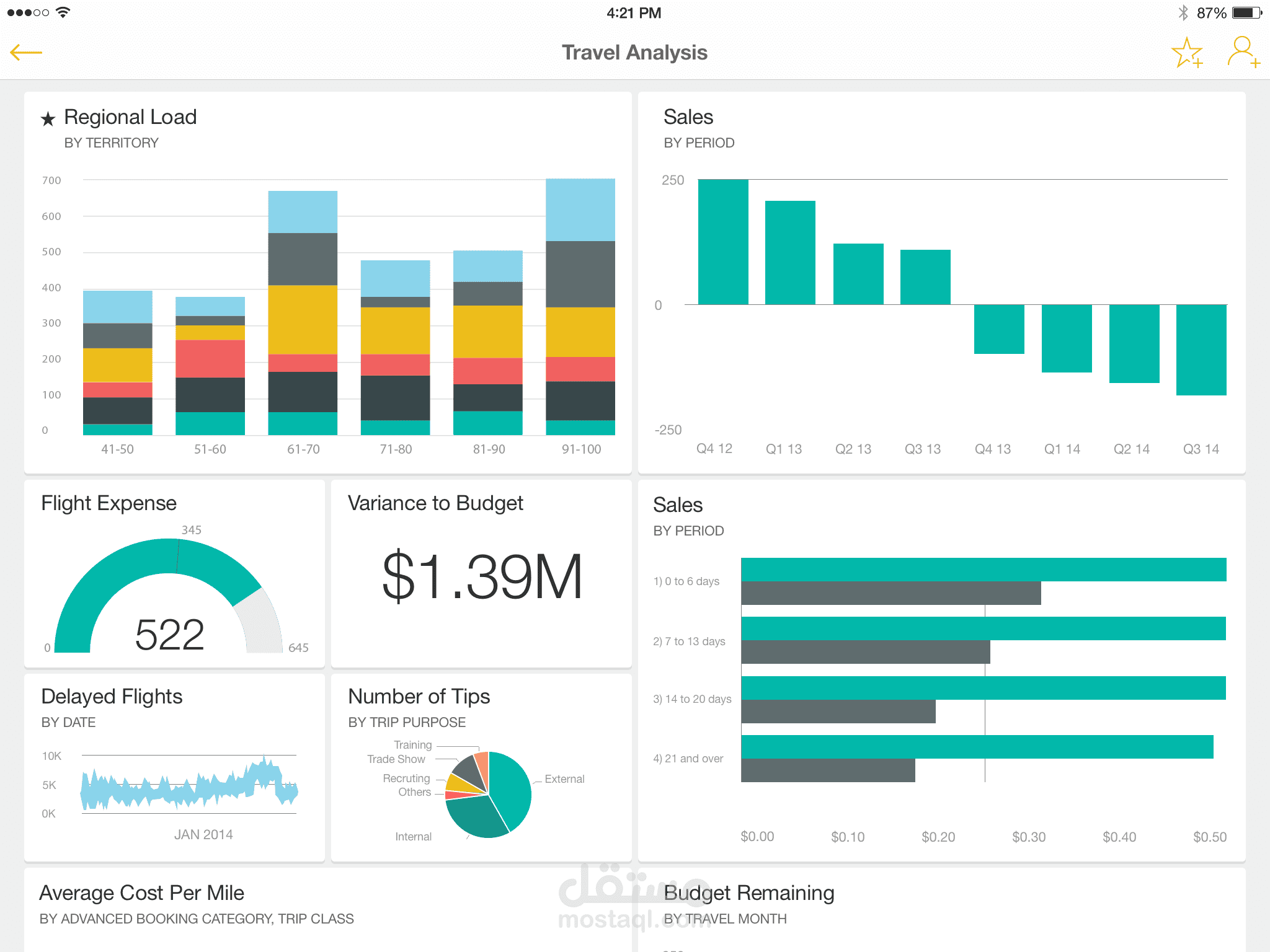Tap the Others pie label

[x=414, y=792]
